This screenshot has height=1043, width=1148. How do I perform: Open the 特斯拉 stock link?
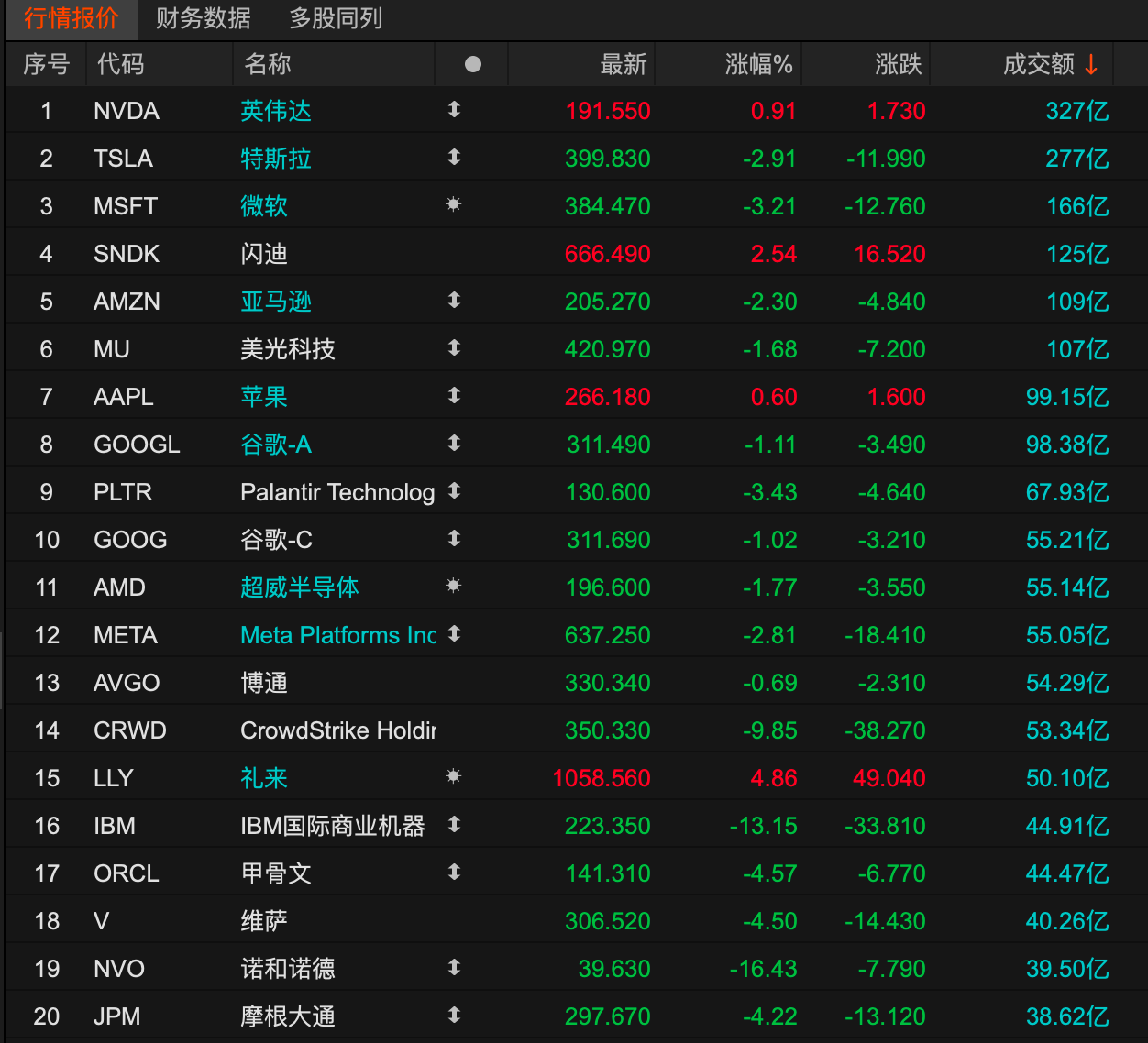coord(276,159)
